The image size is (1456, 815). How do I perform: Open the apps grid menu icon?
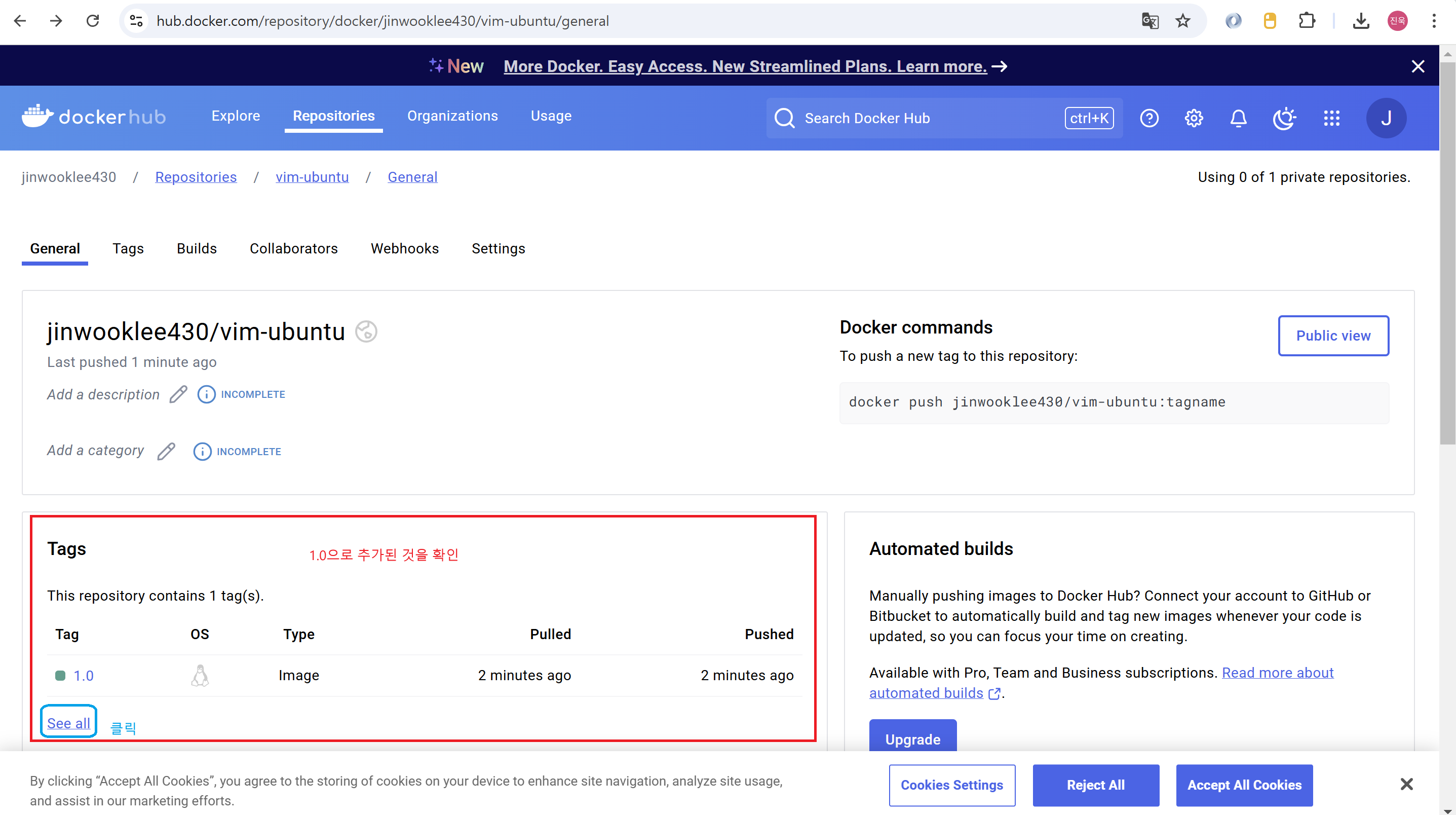(x=1331, y=118)
